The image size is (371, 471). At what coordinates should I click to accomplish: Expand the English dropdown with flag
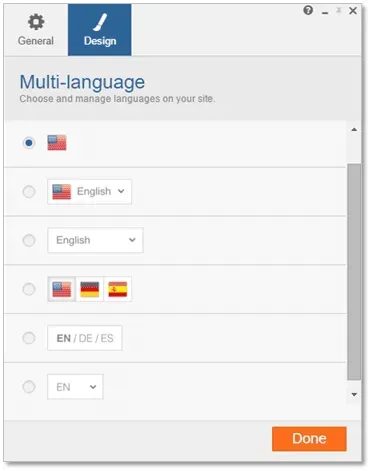89,192
